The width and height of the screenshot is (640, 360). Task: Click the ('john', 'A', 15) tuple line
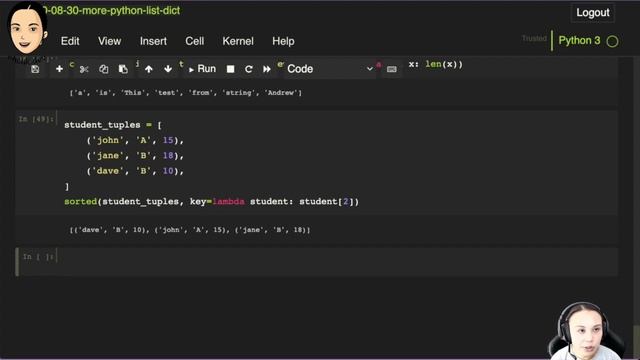(x=135, y=140)
